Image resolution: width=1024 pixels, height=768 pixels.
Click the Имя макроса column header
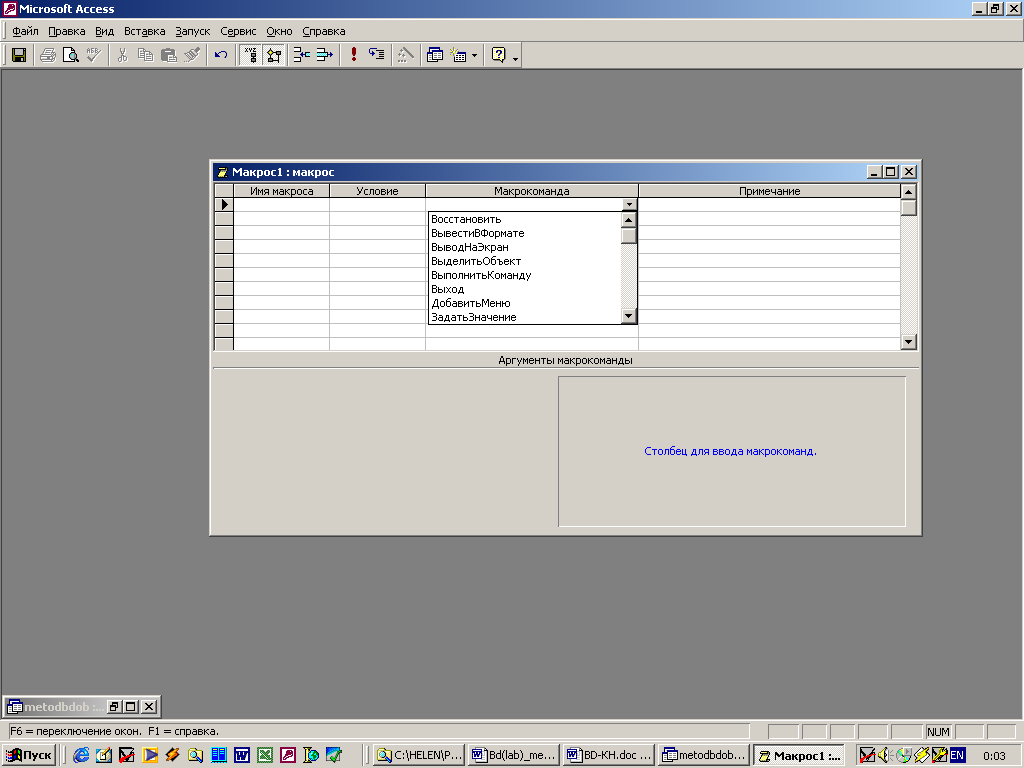pos(281,191)
